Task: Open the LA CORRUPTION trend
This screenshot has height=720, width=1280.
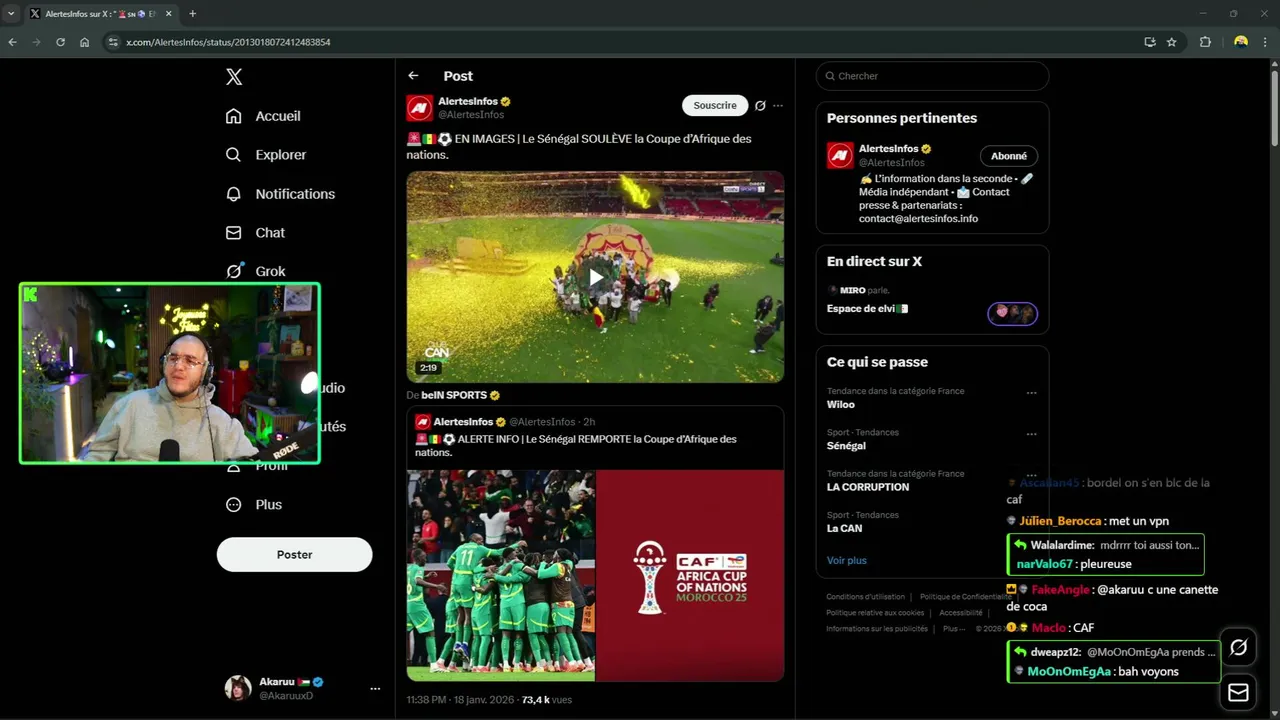Action: (x=868, y=487)
